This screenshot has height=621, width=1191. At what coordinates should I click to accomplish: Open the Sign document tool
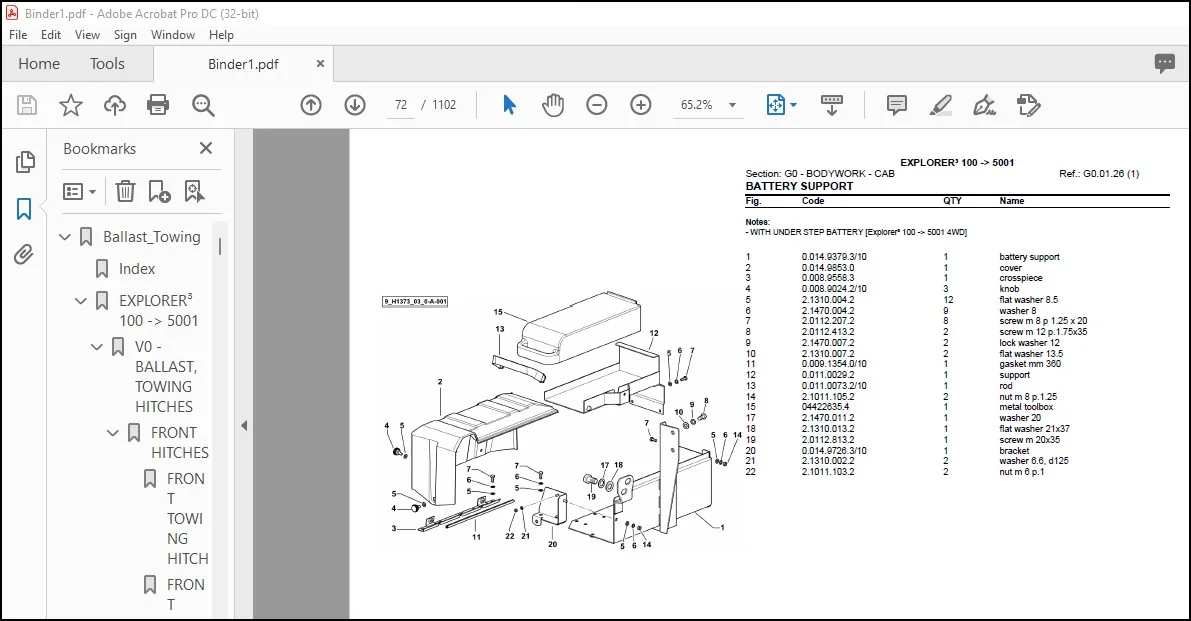pos(984,105)
